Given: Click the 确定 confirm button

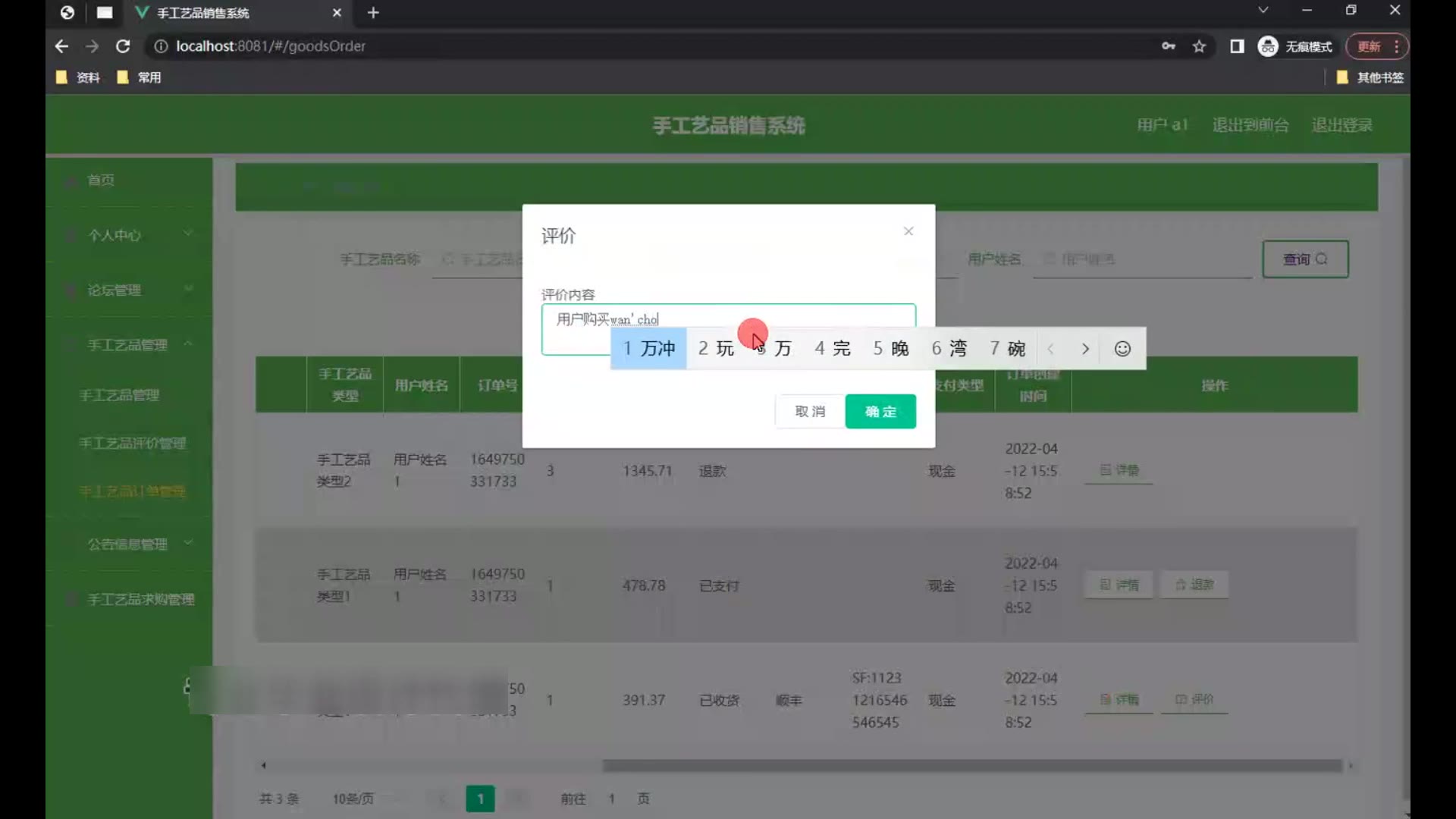Looking at the screenshot, I should (880, 411).
